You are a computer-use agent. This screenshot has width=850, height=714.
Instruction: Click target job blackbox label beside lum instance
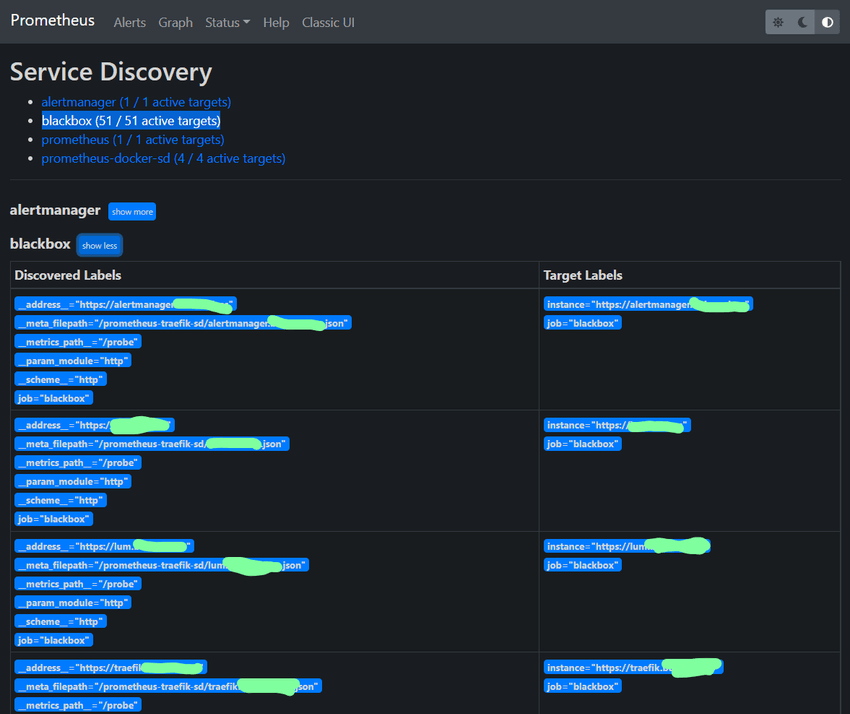pyautogui.click(x=583, y=565)
